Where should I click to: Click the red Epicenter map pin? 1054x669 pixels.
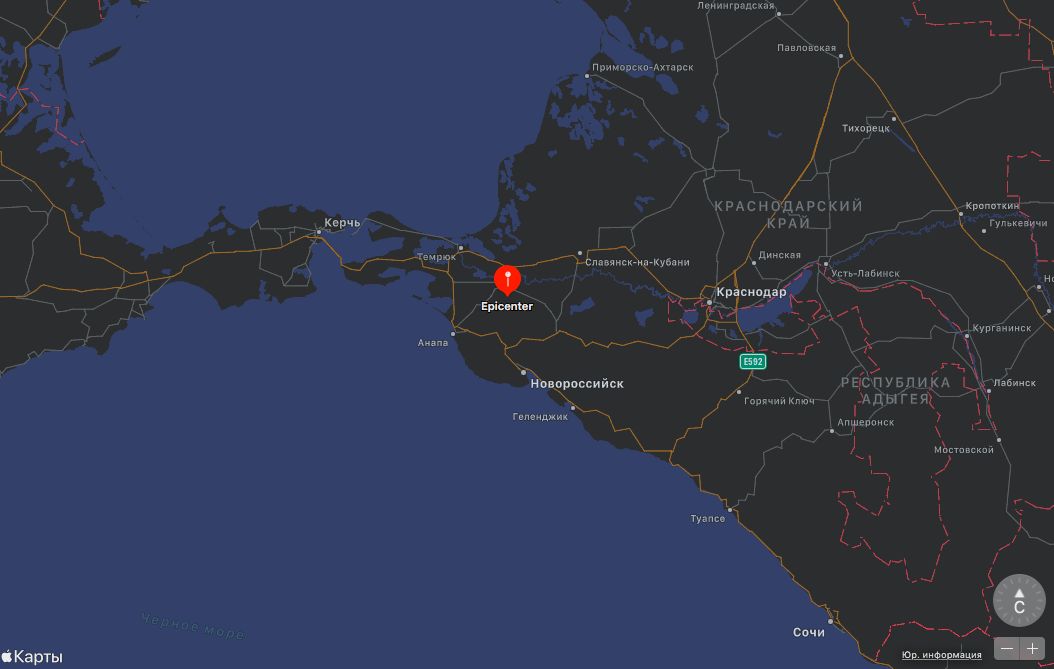pos(508,280)
